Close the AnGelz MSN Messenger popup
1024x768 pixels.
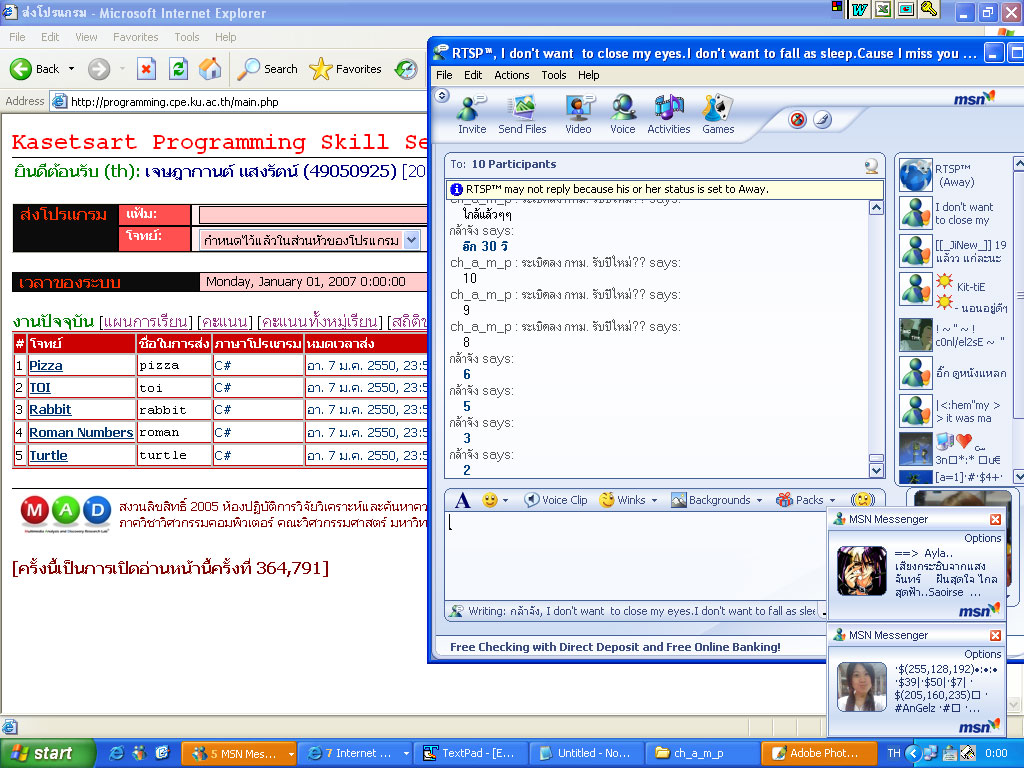pos(995,635)
